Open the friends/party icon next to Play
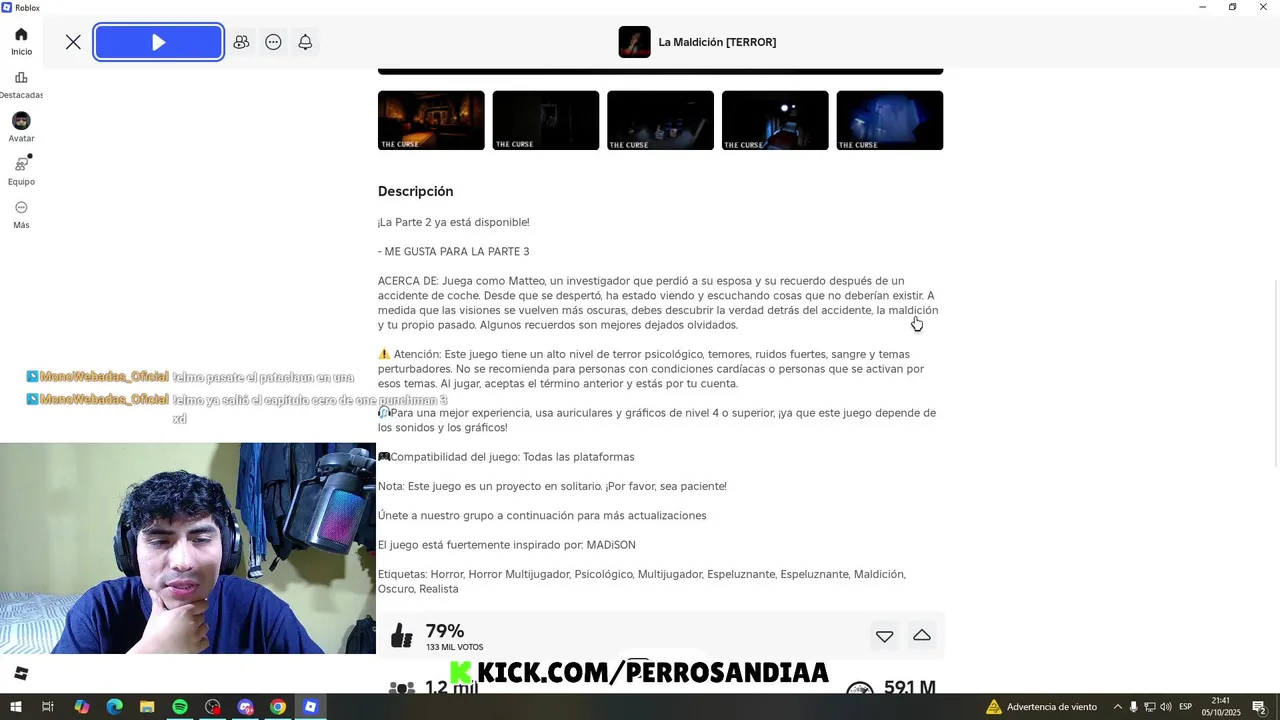1280x720 pixels. click(241, 42)
